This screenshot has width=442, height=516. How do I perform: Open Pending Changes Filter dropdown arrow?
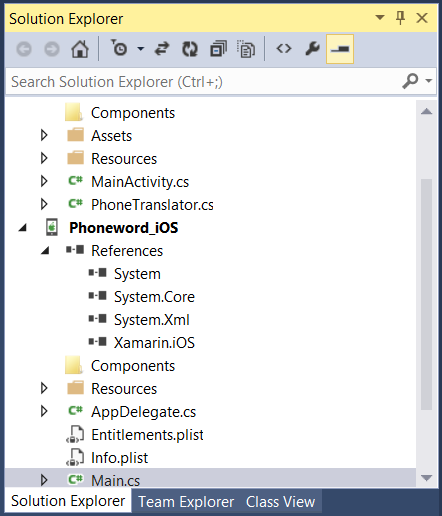tap(141, 49)
